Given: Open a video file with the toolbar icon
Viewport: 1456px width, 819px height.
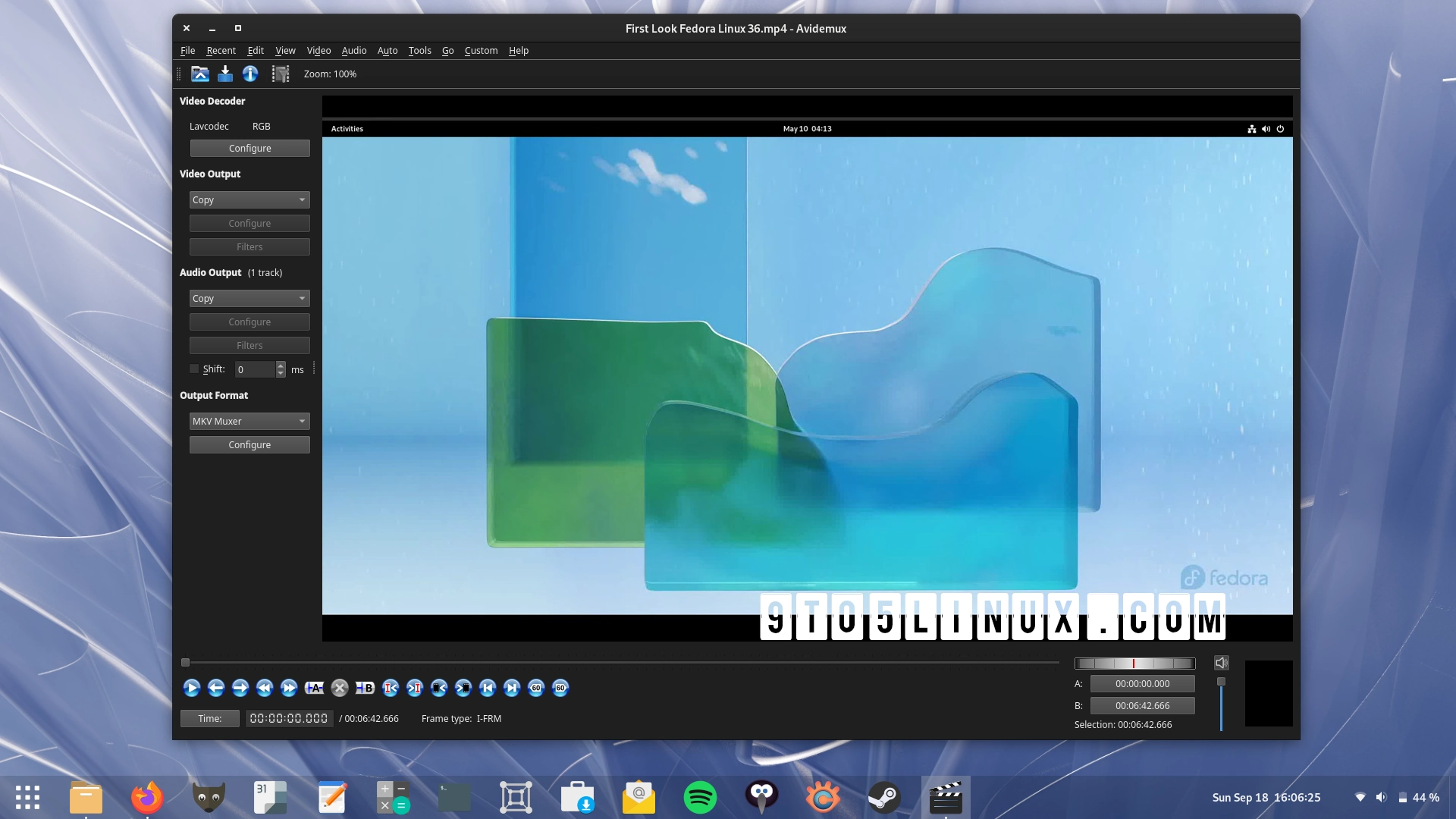Looking at the screenshot, I should 199,74.
